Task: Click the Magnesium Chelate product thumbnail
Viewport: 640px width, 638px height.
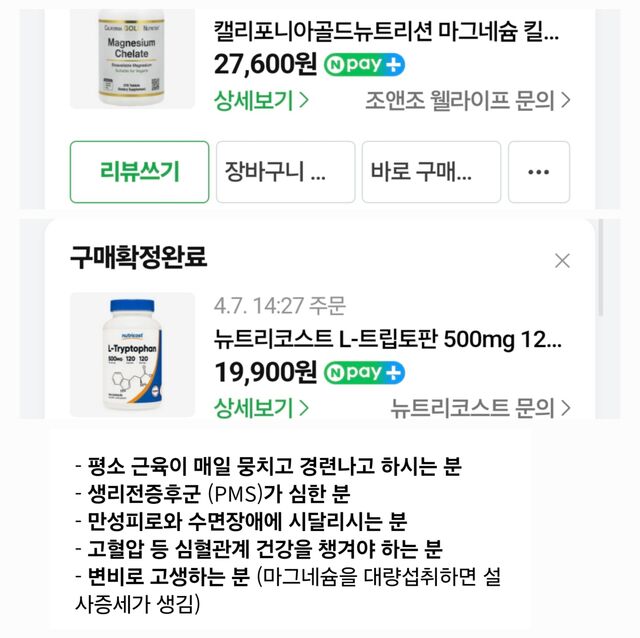Action: click(132, 58)
